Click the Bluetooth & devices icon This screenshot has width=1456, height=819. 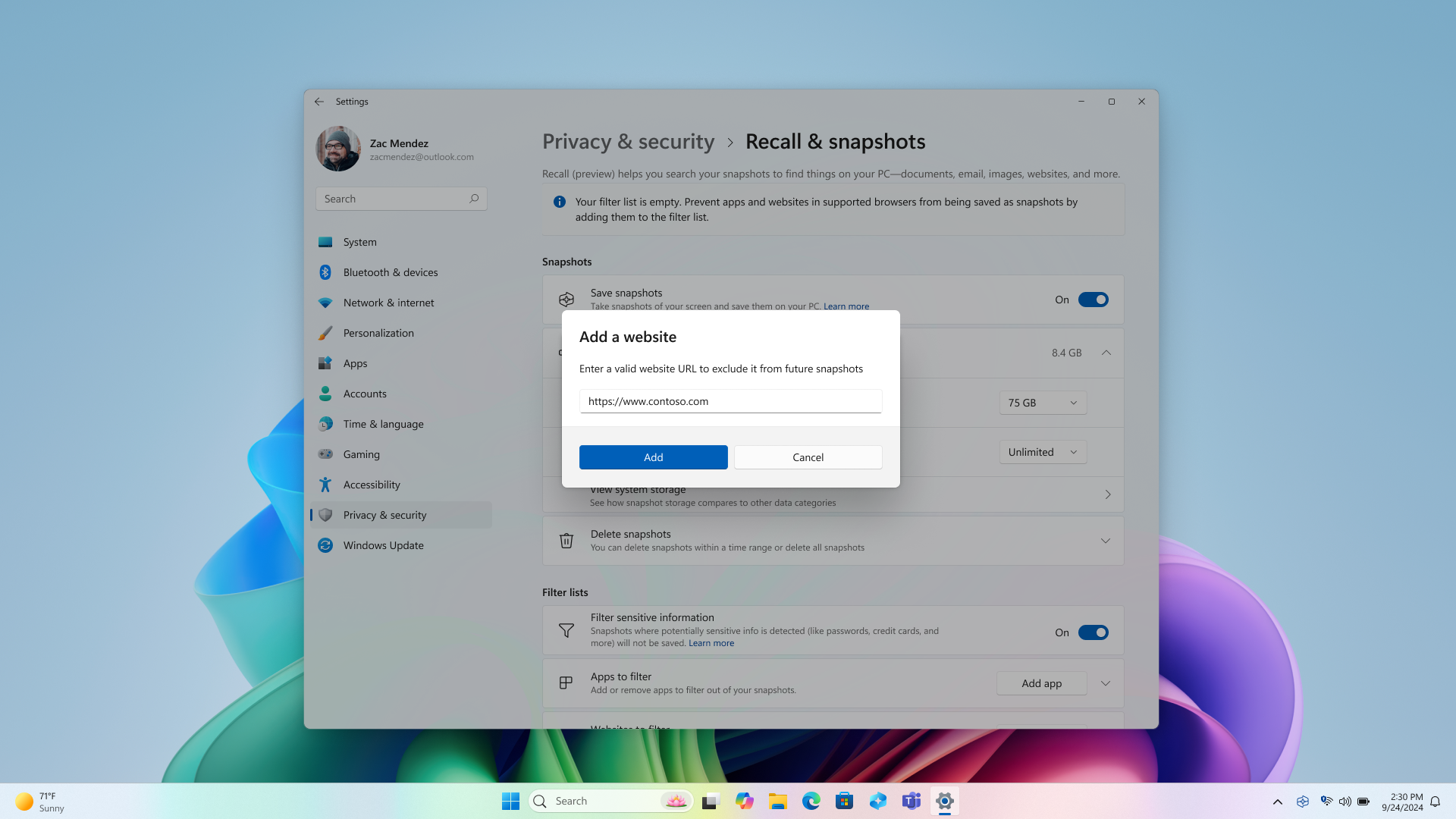(325, 272)
